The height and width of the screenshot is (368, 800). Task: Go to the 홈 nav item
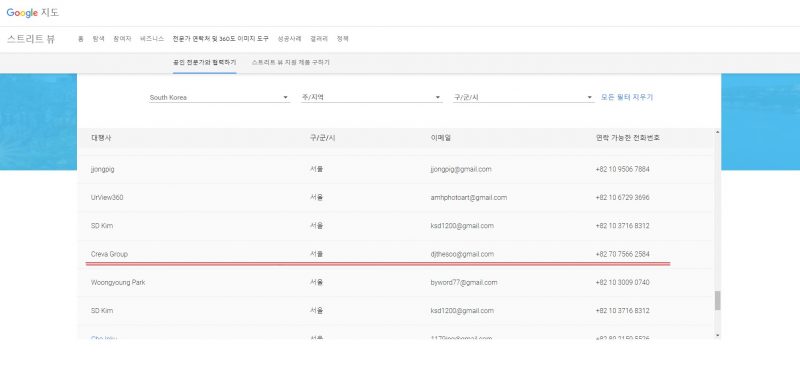pyautogui.click(x=81, y=39)
